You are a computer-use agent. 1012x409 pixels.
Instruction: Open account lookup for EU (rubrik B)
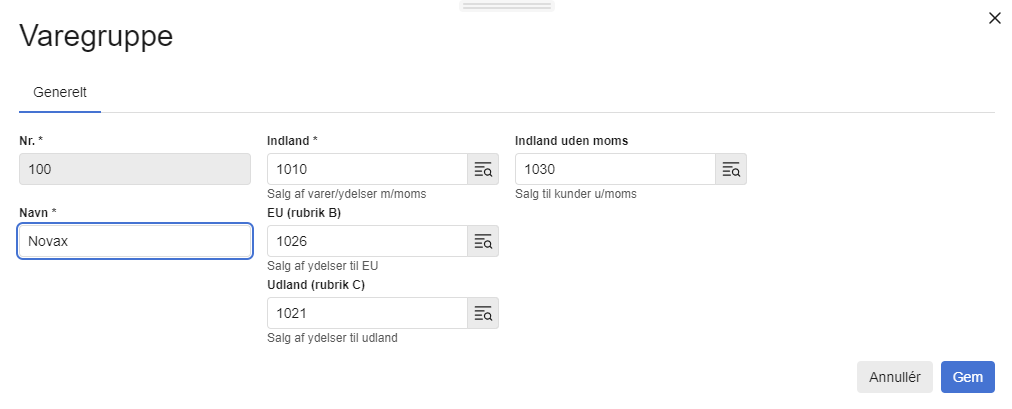click(x=483, y=241)
